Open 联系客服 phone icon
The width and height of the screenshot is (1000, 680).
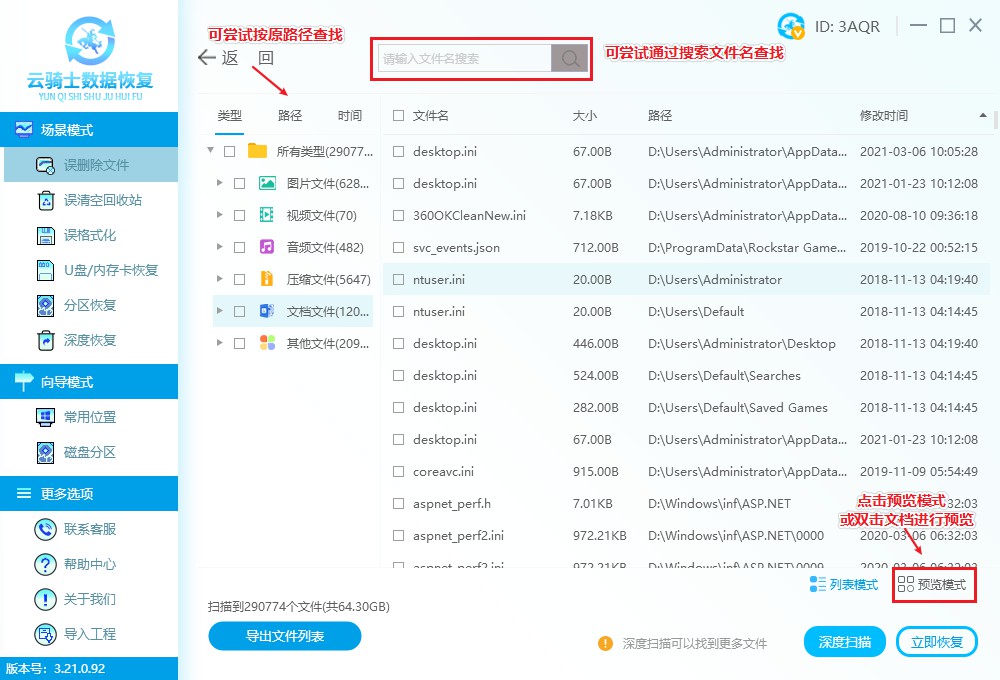point(45,529)
